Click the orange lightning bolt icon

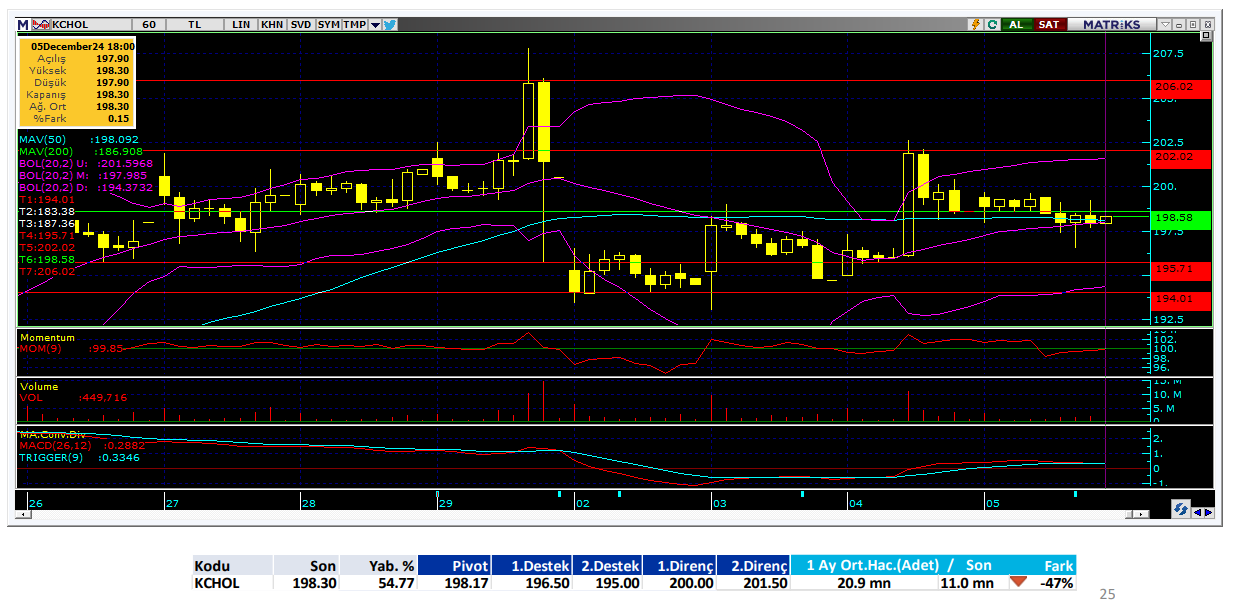[977, 24]
